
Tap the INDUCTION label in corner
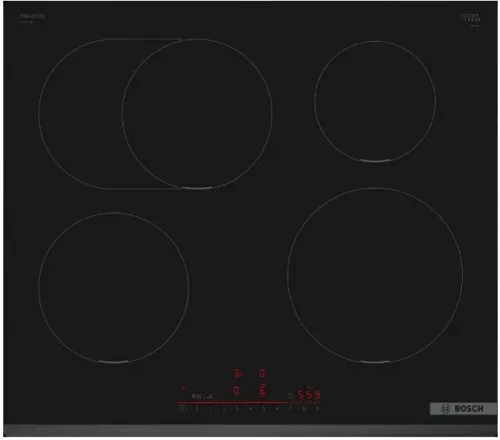pos(32,16)
